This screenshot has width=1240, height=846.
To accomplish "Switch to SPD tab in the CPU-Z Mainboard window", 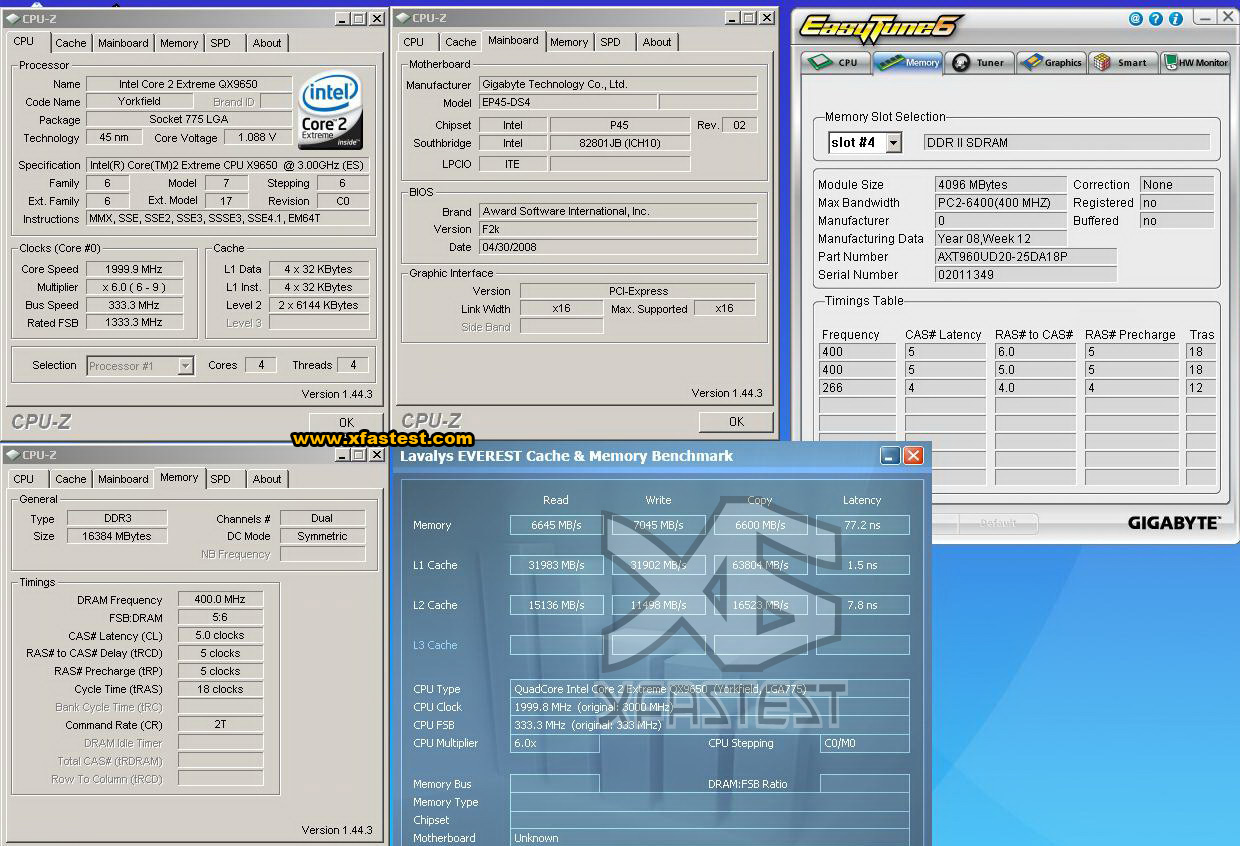I will point(610,42).
